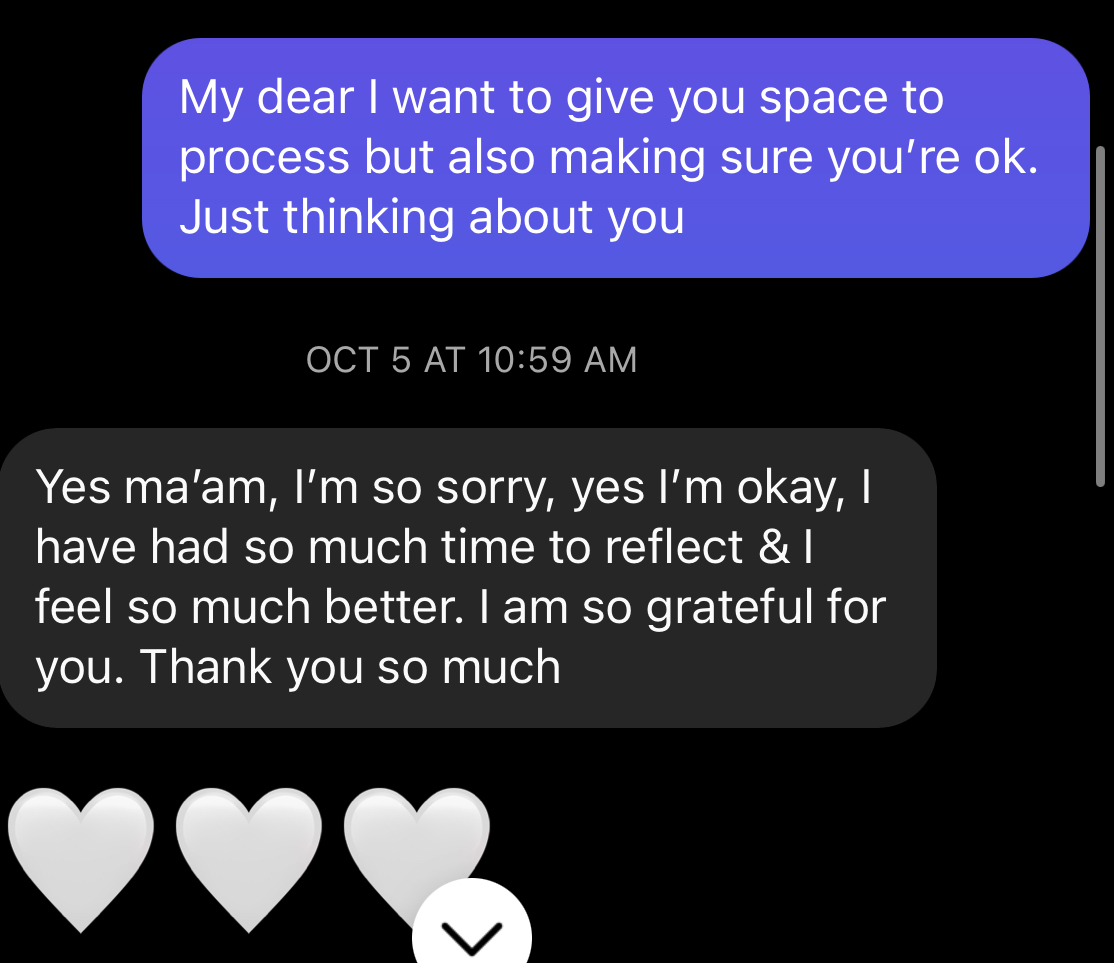Click "10:59 AM" in the timestamp
Viewport: 1114px width, 963px height.
(557, 360)
